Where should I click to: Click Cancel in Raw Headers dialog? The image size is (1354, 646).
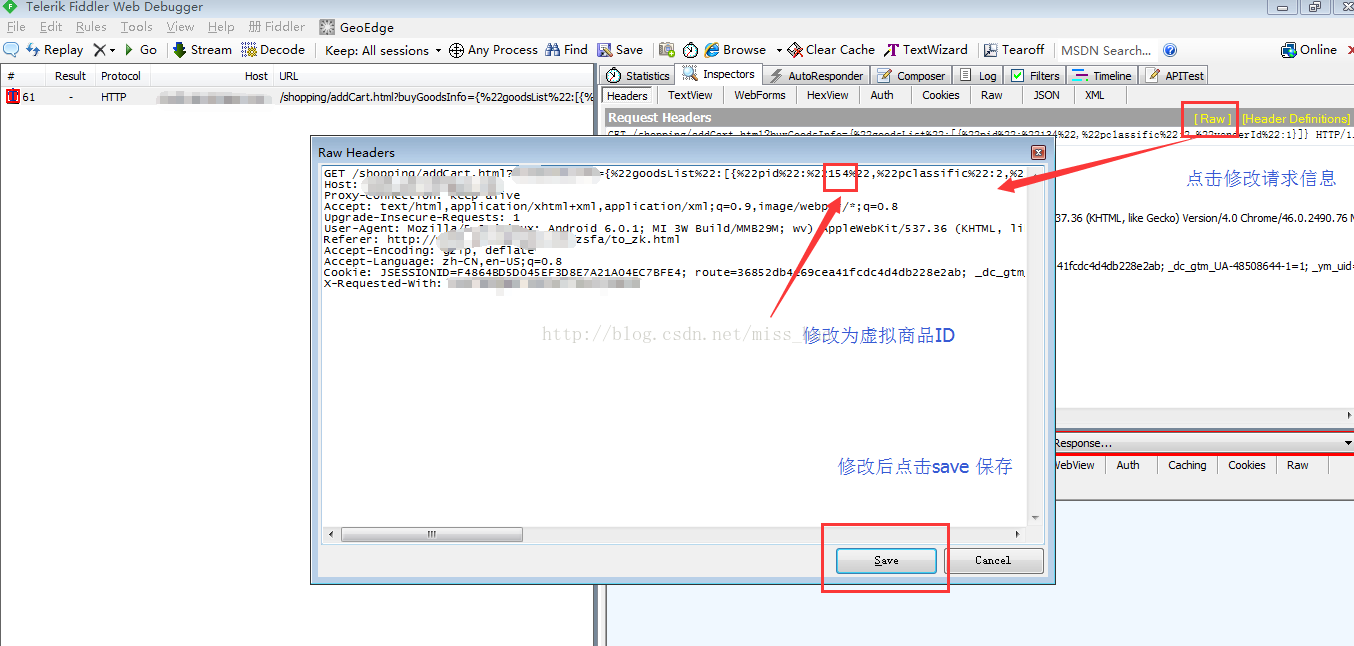pos(993,560)
